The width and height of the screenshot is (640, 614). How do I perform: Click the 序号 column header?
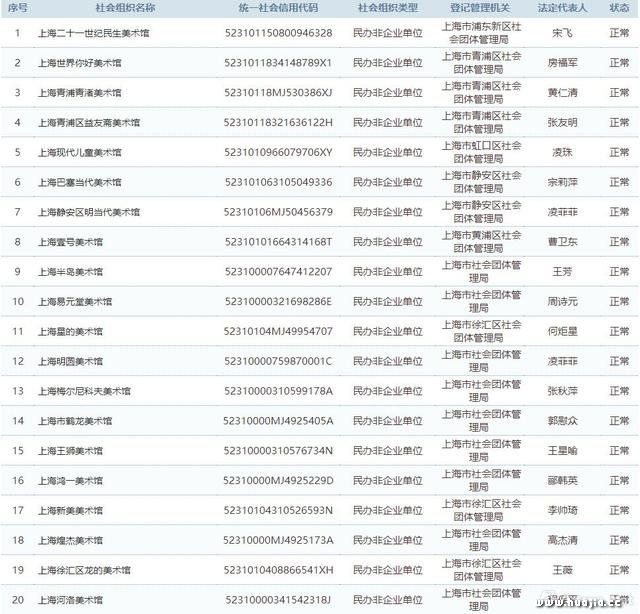[16, 7]
